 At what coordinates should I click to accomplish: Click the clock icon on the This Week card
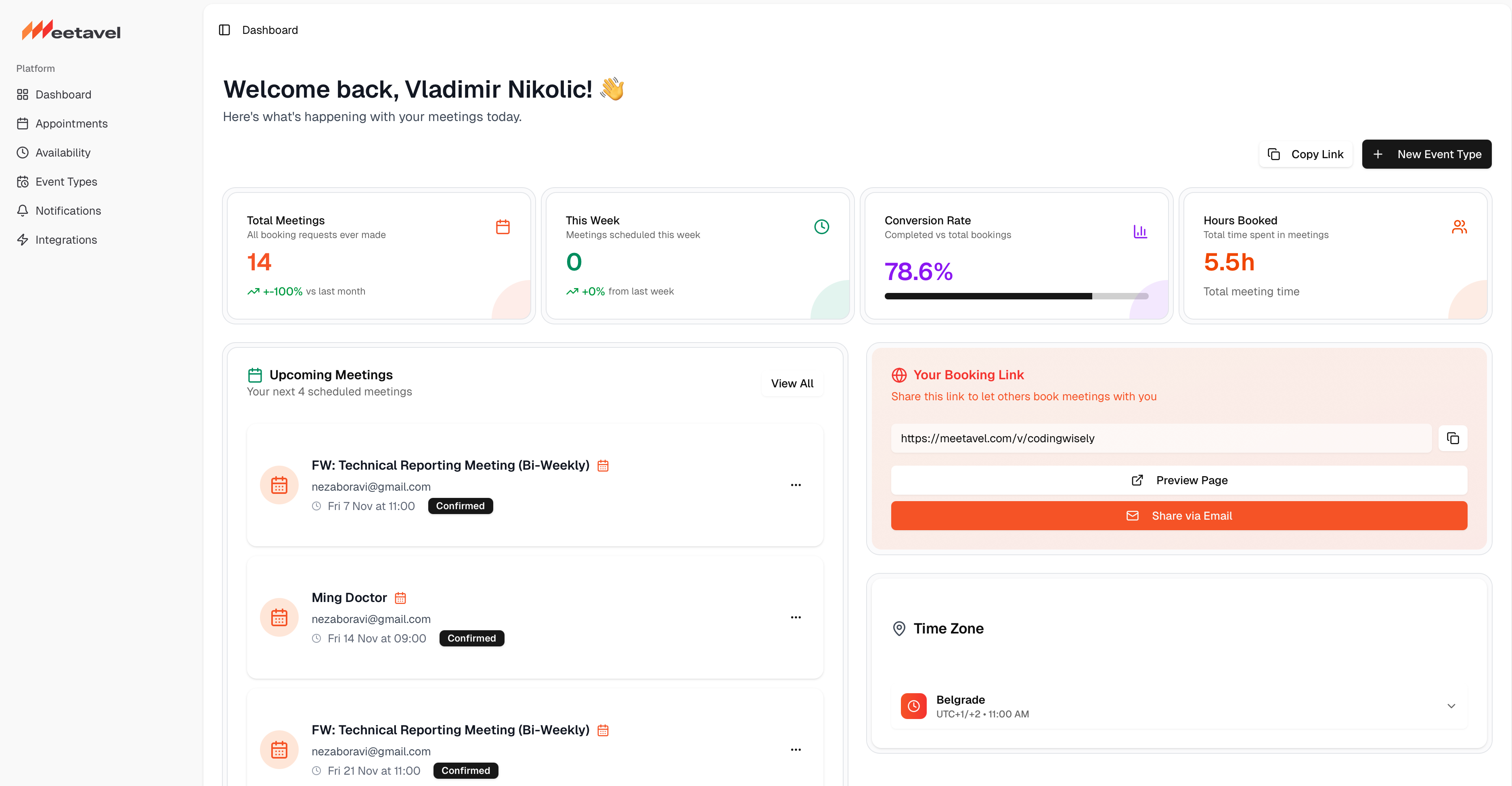pos(821,226)
